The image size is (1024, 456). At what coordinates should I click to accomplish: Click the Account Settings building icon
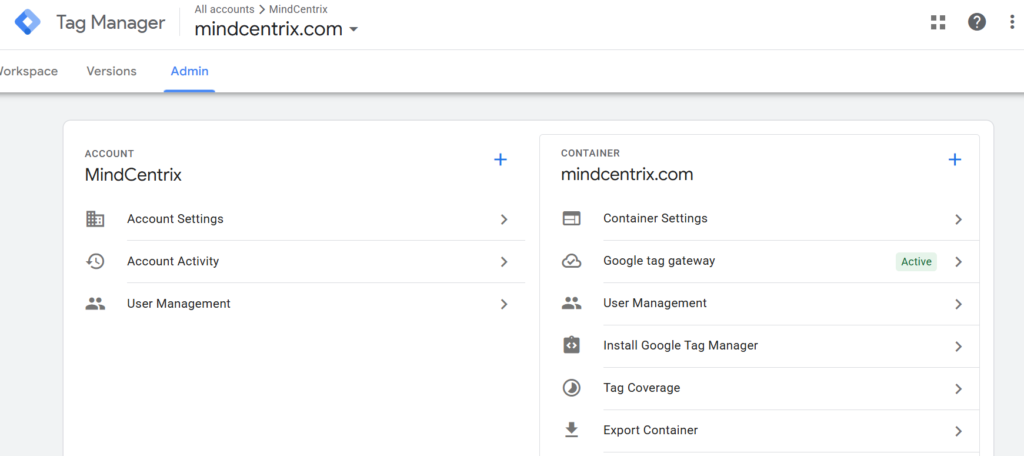tap(95, 219)
